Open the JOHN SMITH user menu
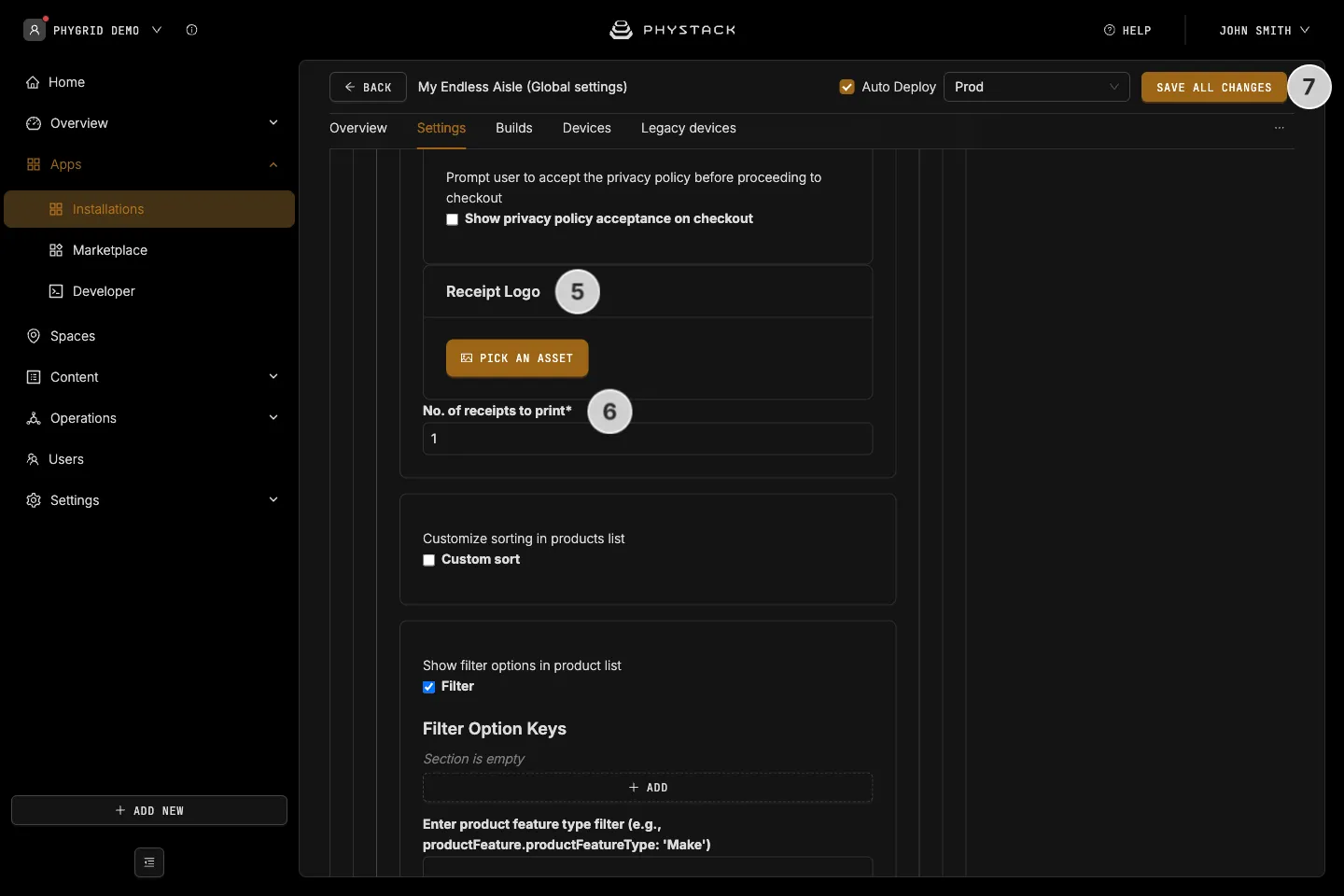1344x896 pixels. coord(1264,30)
